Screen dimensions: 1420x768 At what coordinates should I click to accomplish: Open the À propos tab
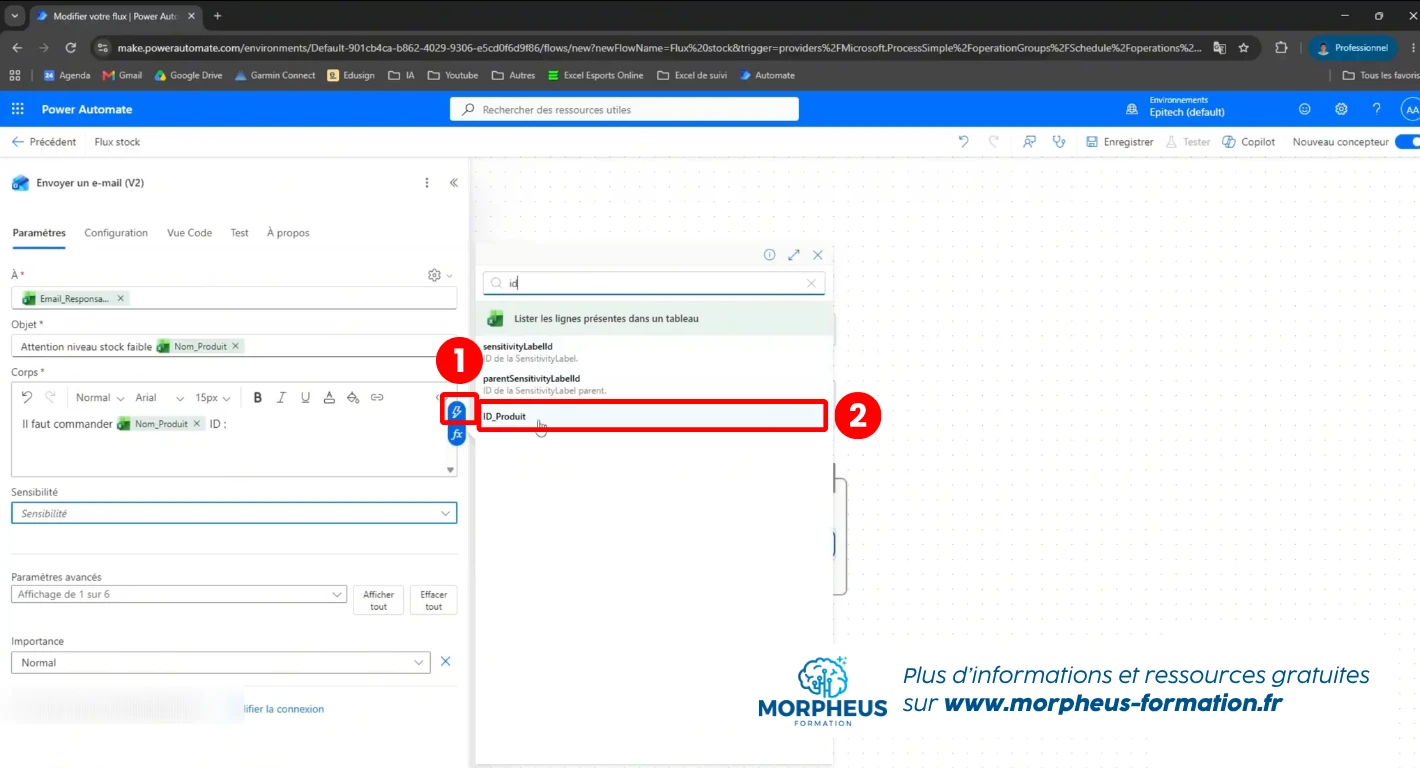pyautogui.click(x=288, y=233)
